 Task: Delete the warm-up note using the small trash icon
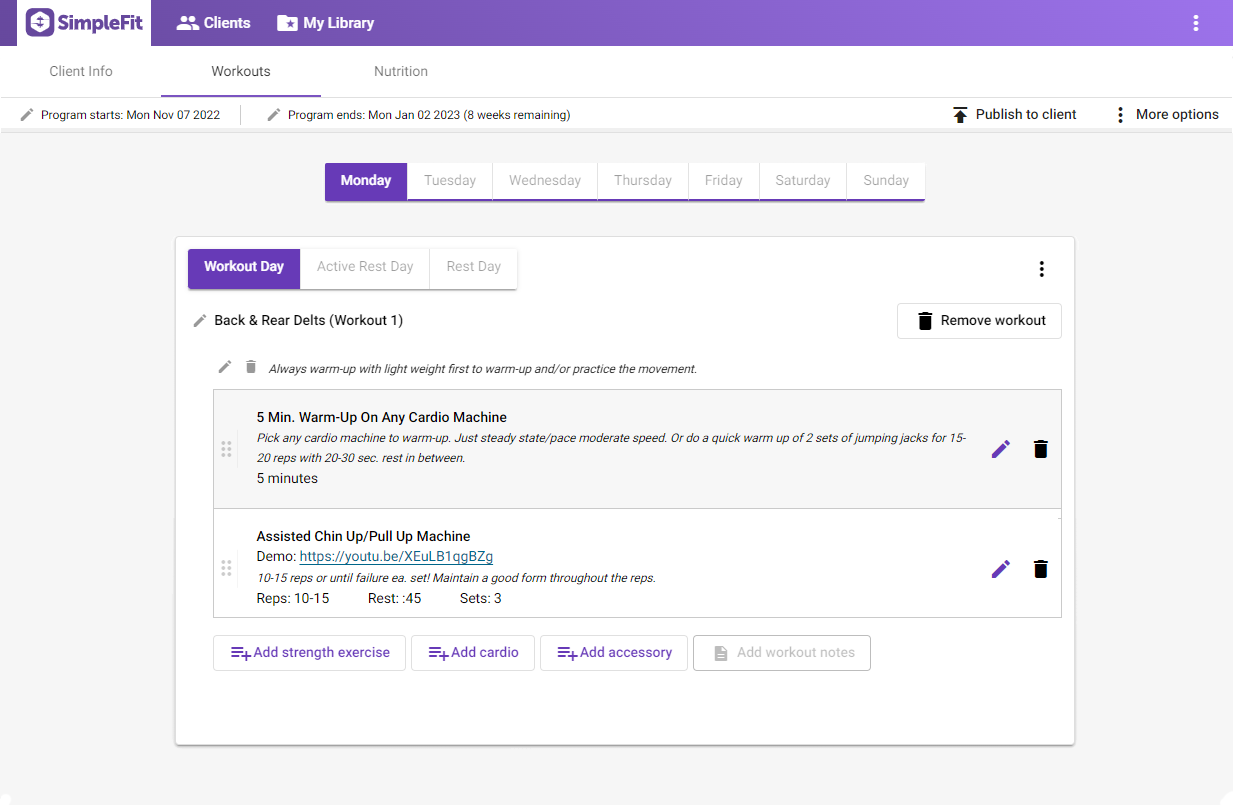(250, 366)
